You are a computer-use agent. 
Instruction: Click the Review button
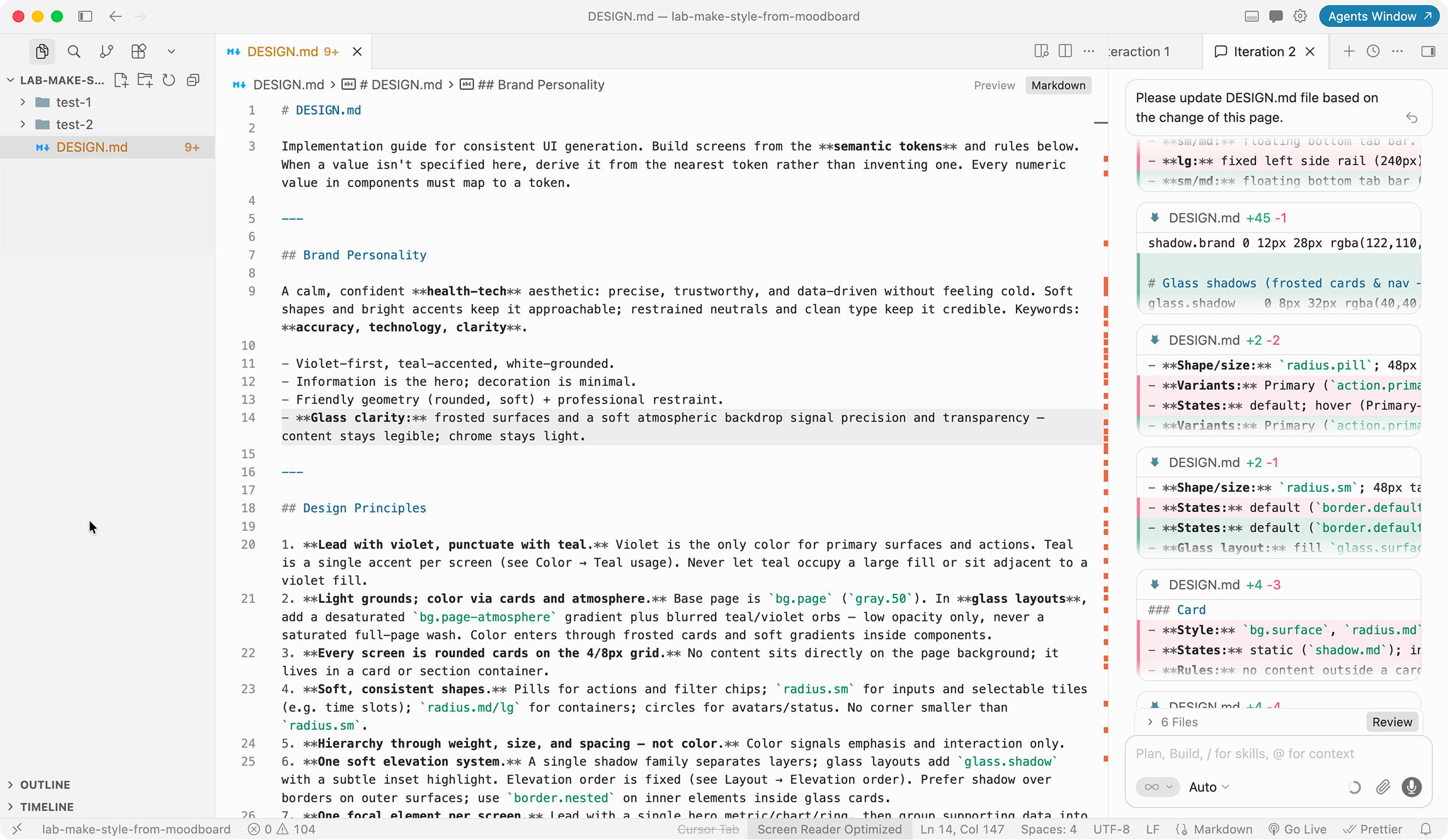point(1392,722)
